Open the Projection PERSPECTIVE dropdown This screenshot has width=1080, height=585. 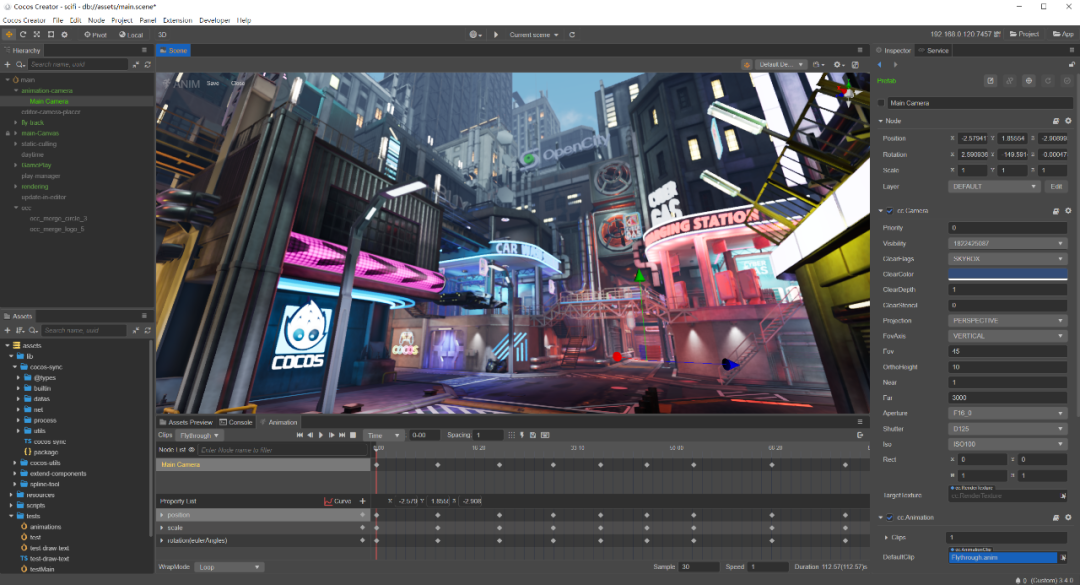[x=1008, y=320]
